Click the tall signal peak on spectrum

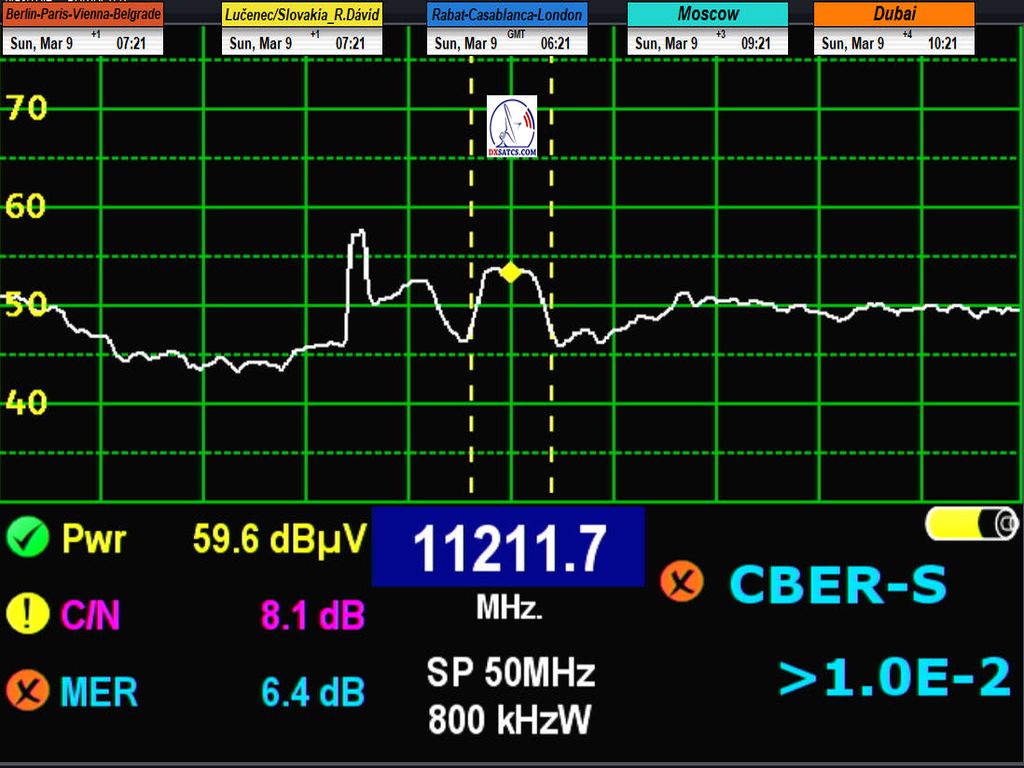pyautogui.click(x=358, y=238)
